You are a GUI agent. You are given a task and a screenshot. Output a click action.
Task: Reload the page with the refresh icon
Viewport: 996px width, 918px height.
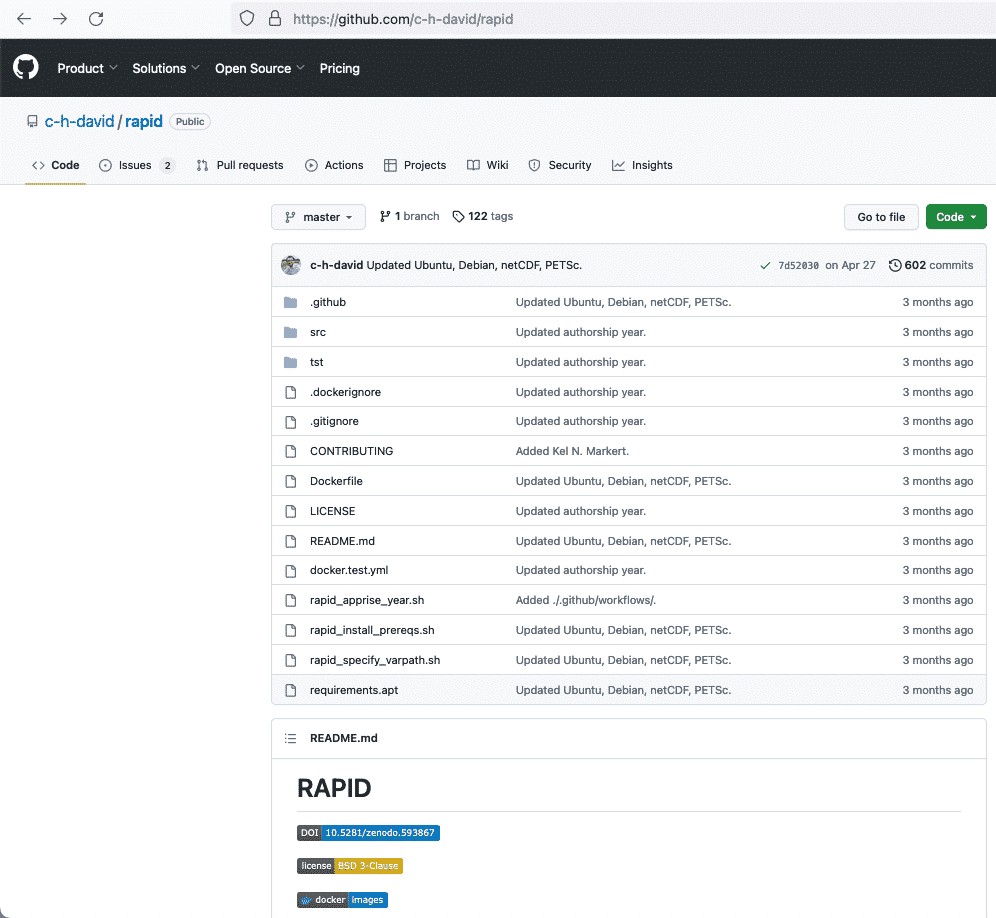coord(96,19)
